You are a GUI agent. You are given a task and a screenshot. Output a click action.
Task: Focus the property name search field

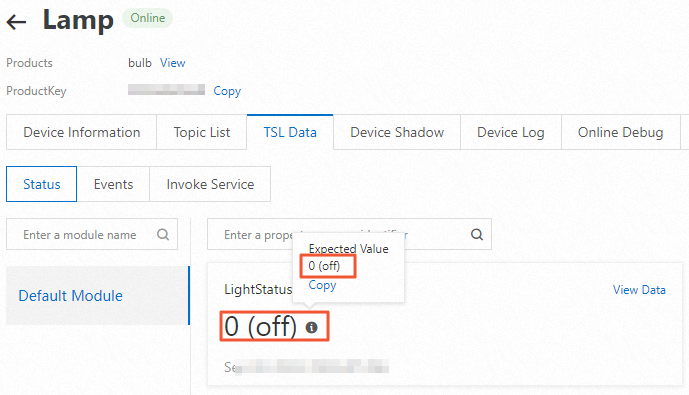(x=349, y=235)
